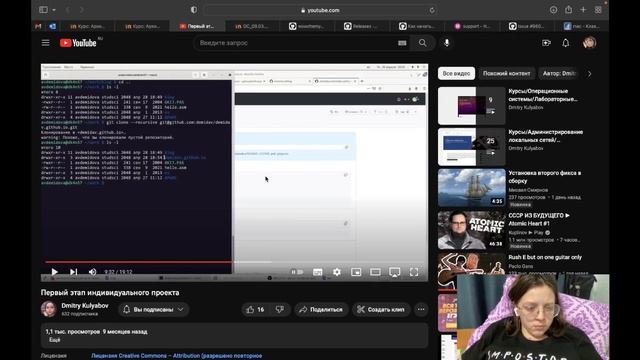The height and width of the screenshot is (360, 640).
Task: Go to YouTube home via logo
Action: (78, 43)
